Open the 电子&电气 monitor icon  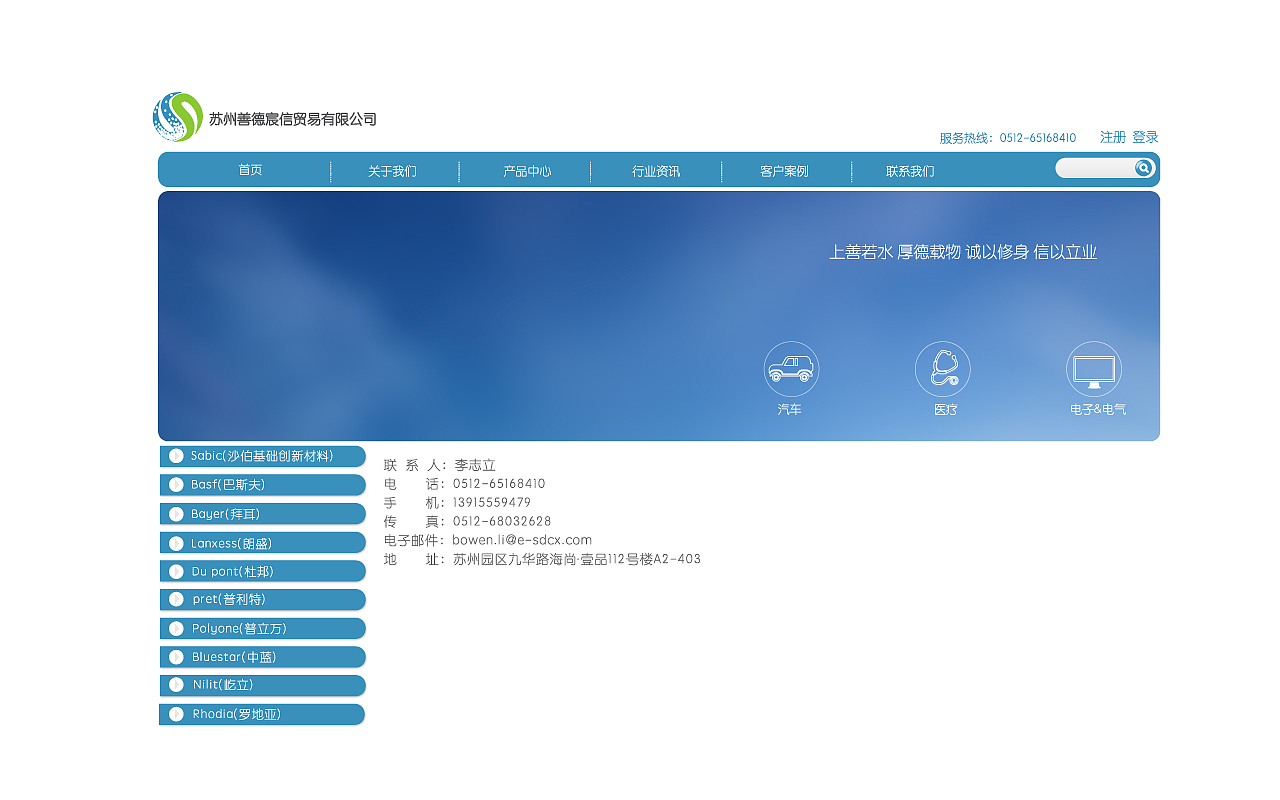(1094, 369)
